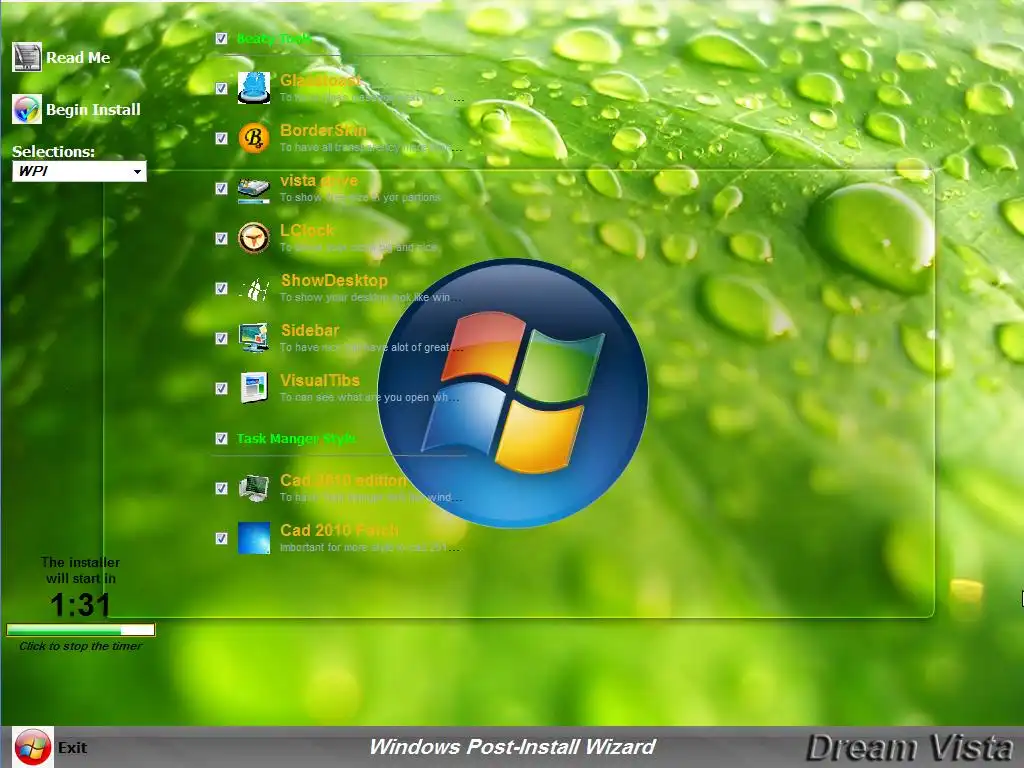The image size is (1024, 768).
Task: Click the Sidebar monitor icon
Action: point(253,338)
